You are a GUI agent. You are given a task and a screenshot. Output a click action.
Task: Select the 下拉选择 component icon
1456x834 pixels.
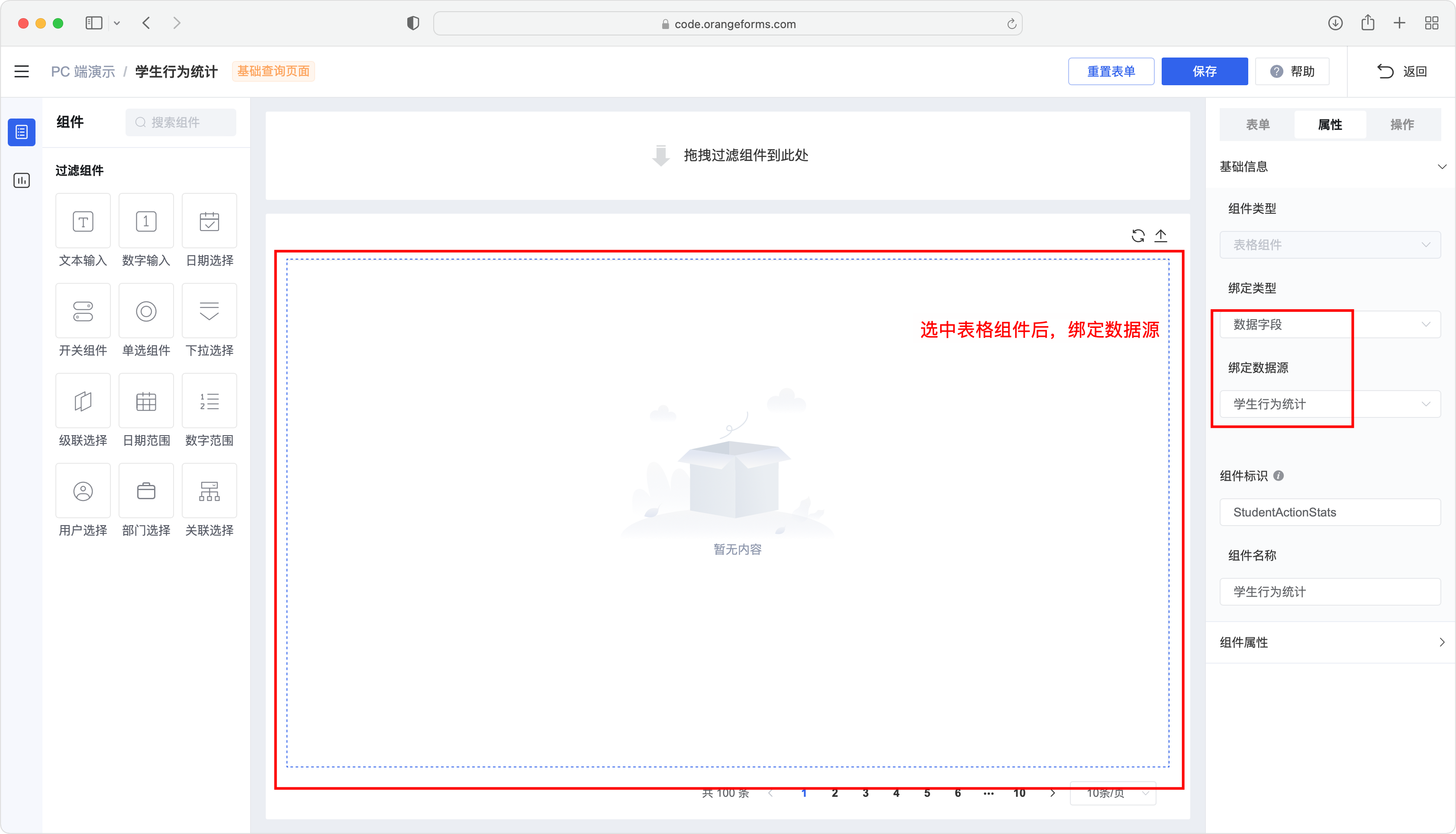(x=209, y=311)
